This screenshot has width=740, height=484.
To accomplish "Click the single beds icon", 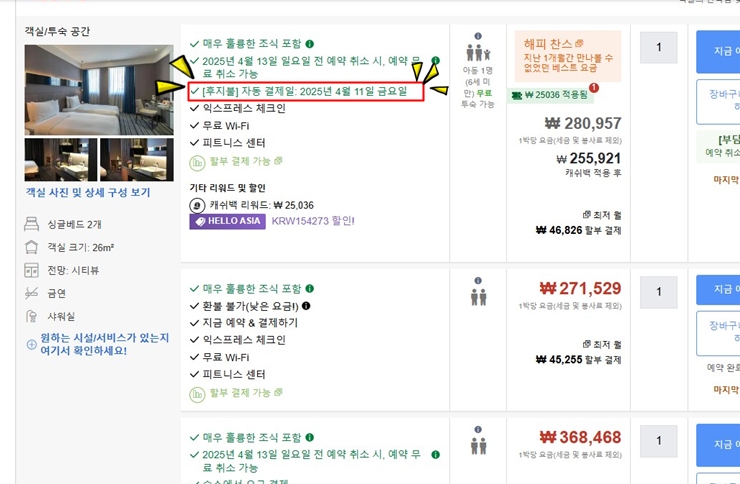I will [x=31, y=224].
